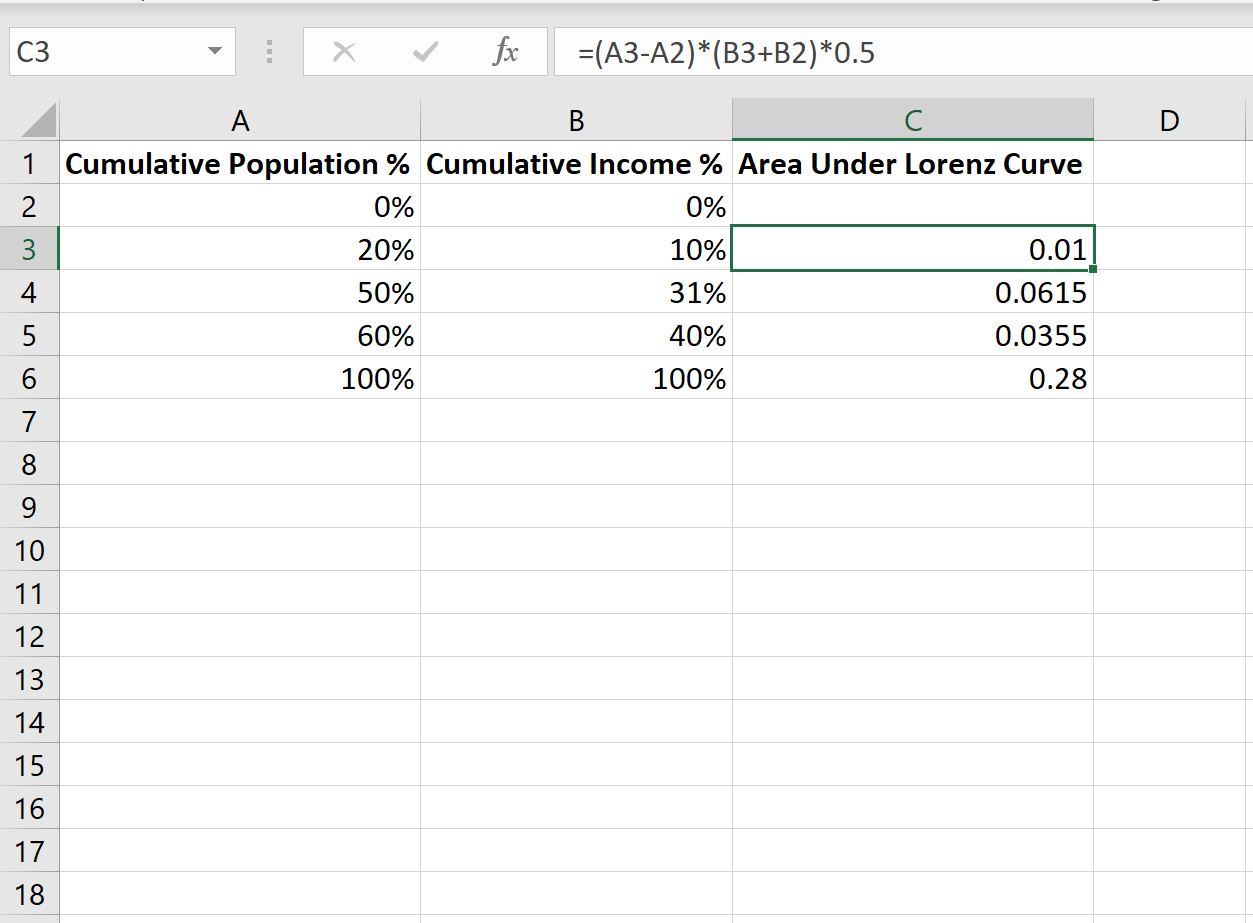
Task: Select column B header
Action: pos(576,121)
